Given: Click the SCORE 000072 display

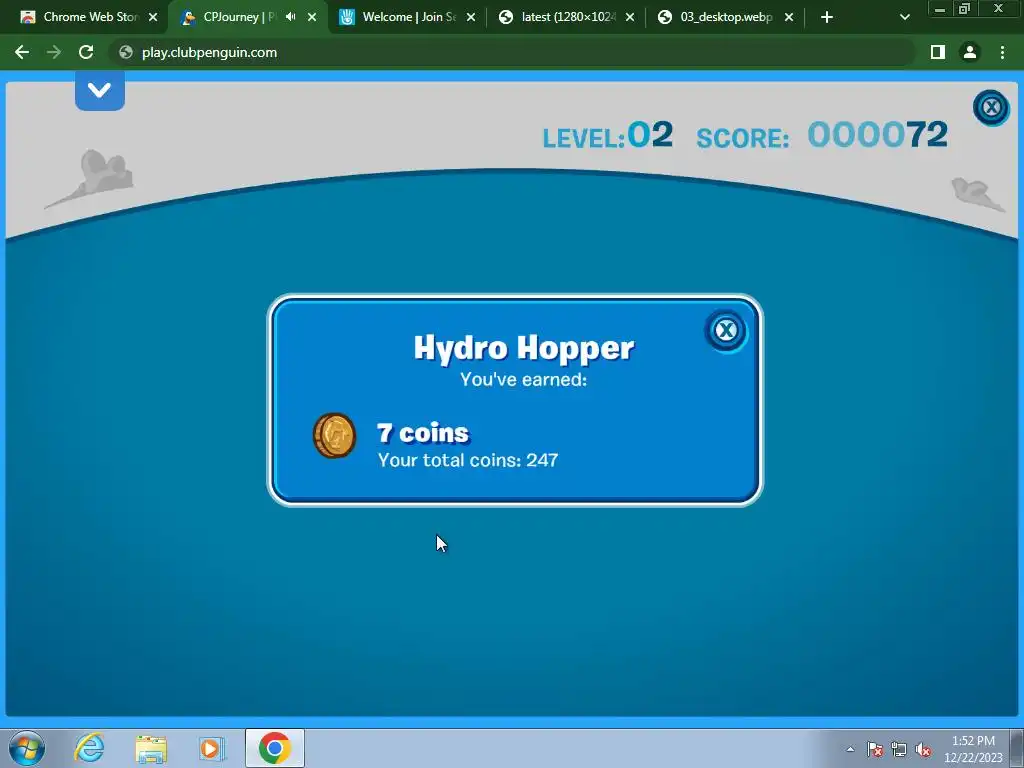Looking at the screenshot, I should pos(822,136).
